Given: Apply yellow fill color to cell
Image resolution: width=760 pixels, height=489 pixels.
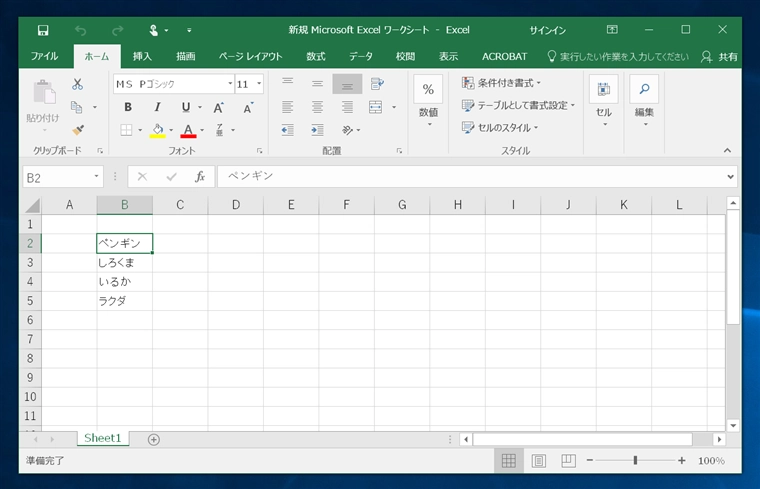Looking at the screenshot, I should 158,130.
